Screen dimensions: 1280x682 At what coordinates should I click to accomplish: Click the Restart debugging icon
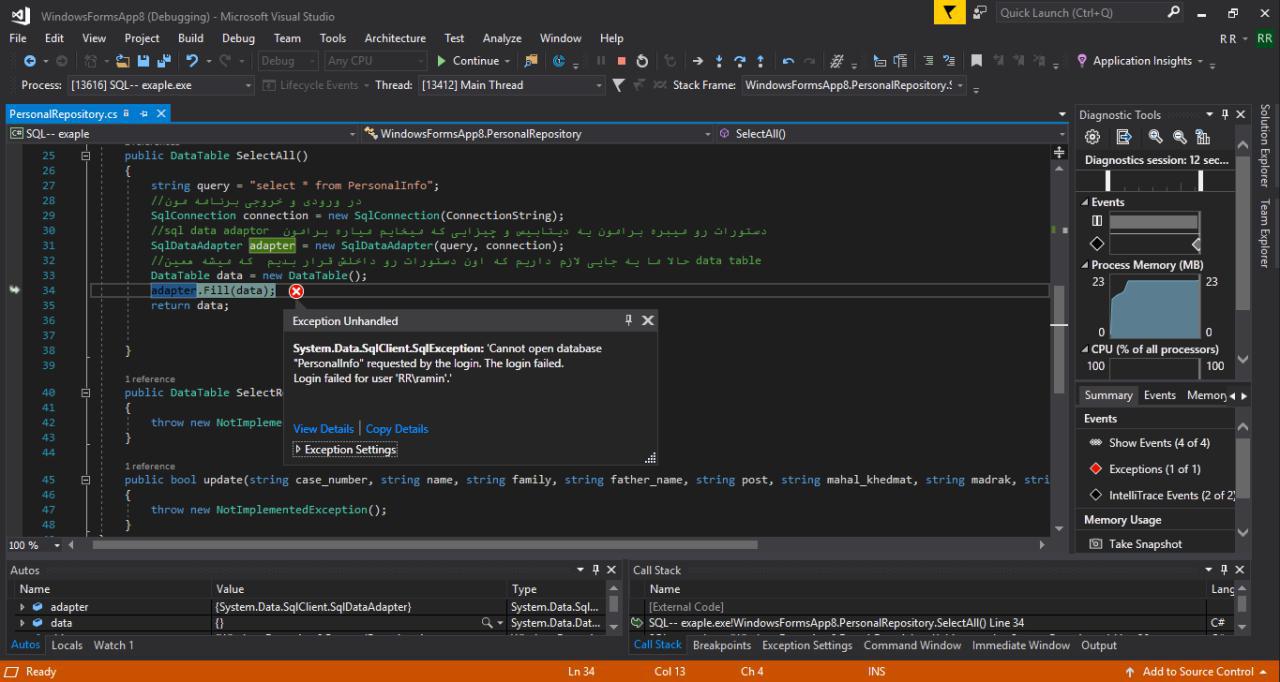point(642,61)
